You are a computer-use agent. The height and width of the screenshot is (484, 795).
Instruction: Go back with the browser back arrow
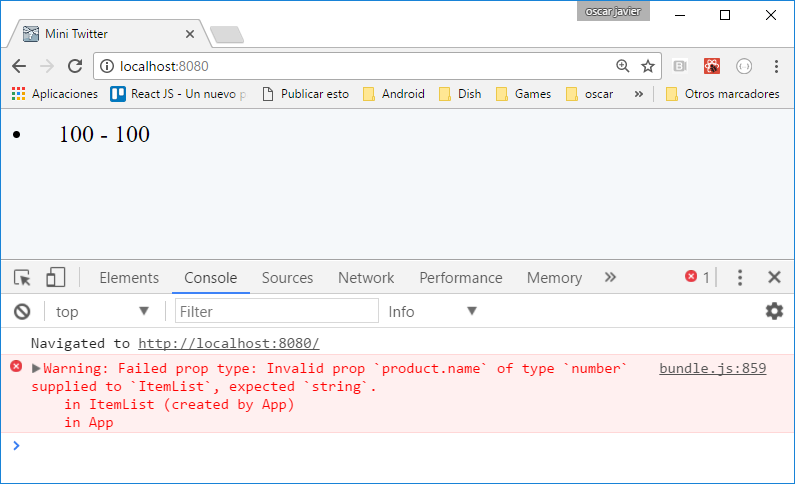pyautogui.click(x=19, y=66)
